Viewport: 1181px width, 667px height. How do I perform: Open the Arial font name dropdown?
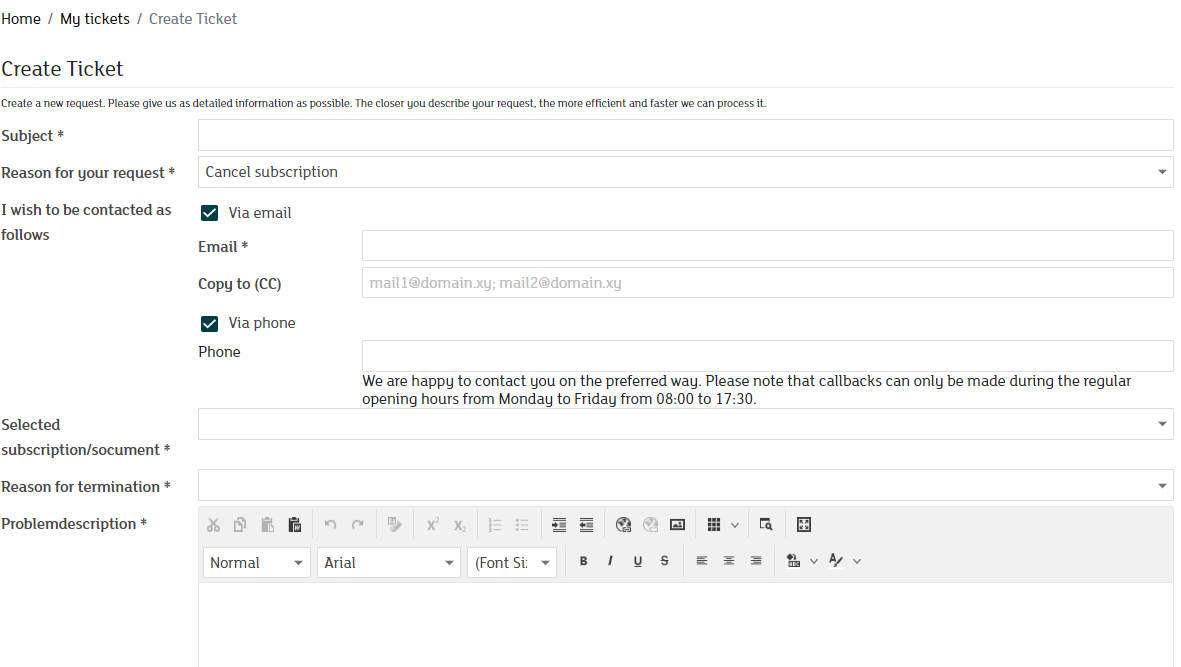coord(388,563)
